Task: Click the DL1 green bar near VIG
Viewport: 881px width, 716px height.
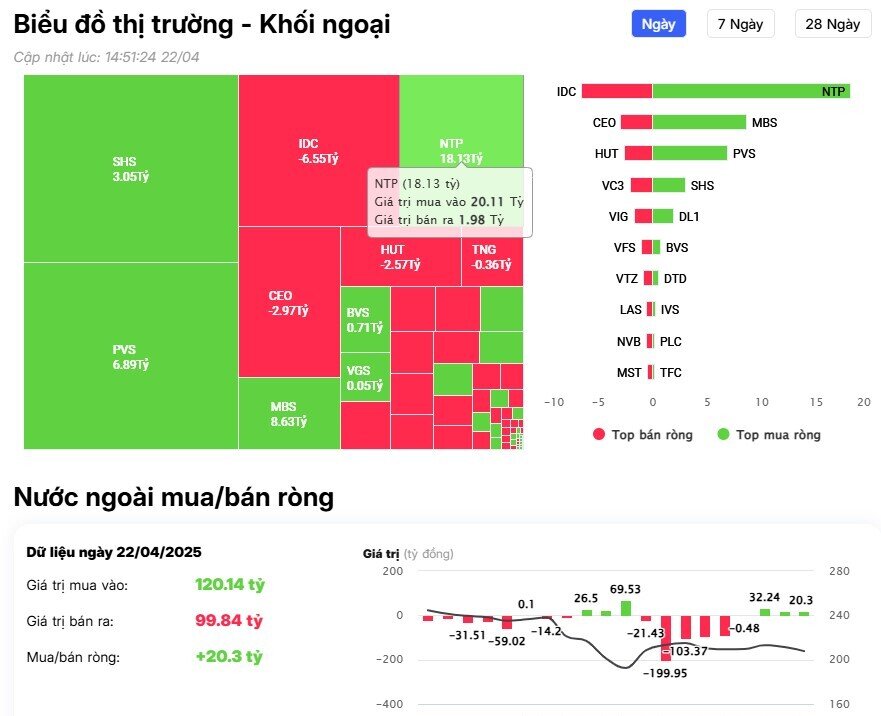Action: coord(663,216)
